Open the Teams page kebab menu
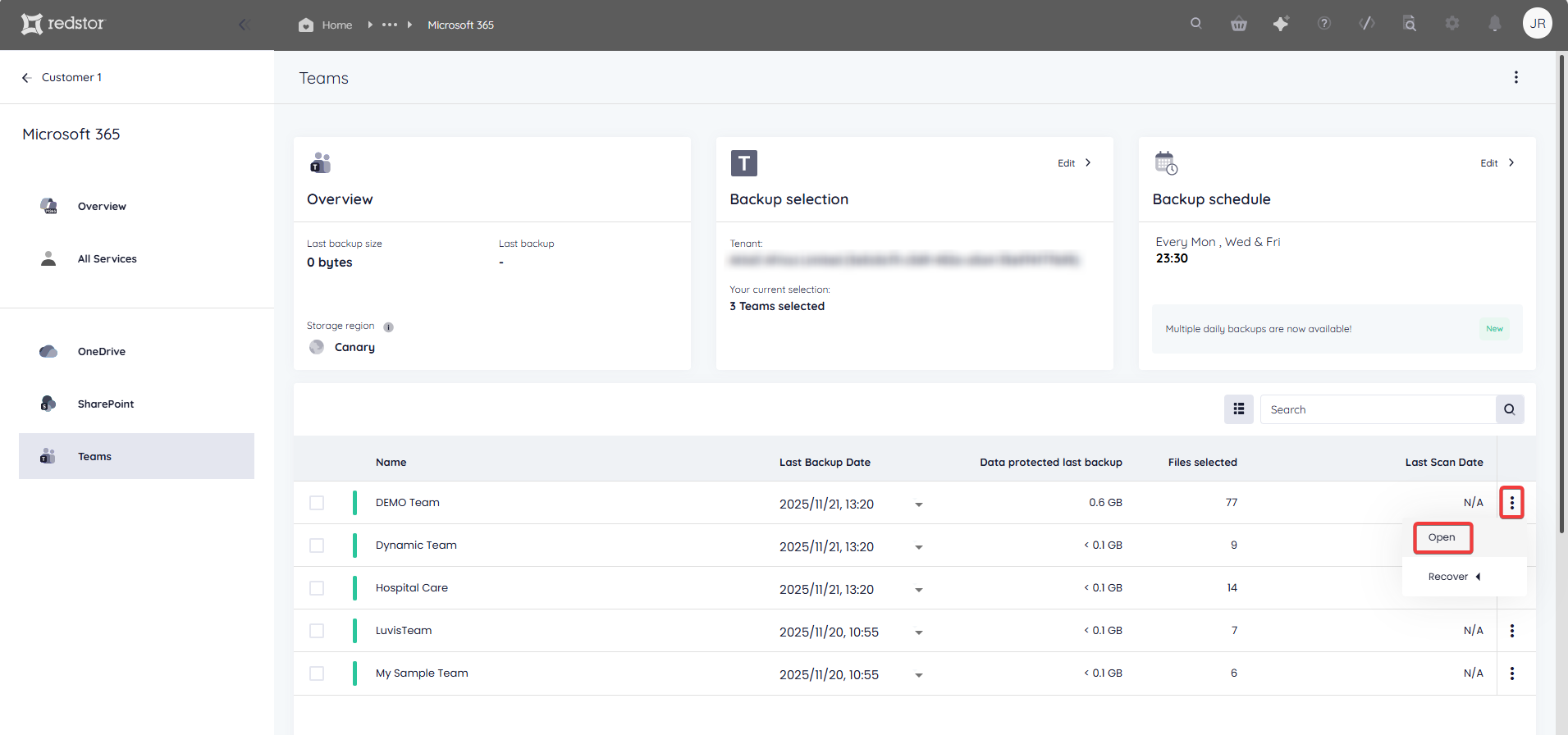 pos(1516,77)
